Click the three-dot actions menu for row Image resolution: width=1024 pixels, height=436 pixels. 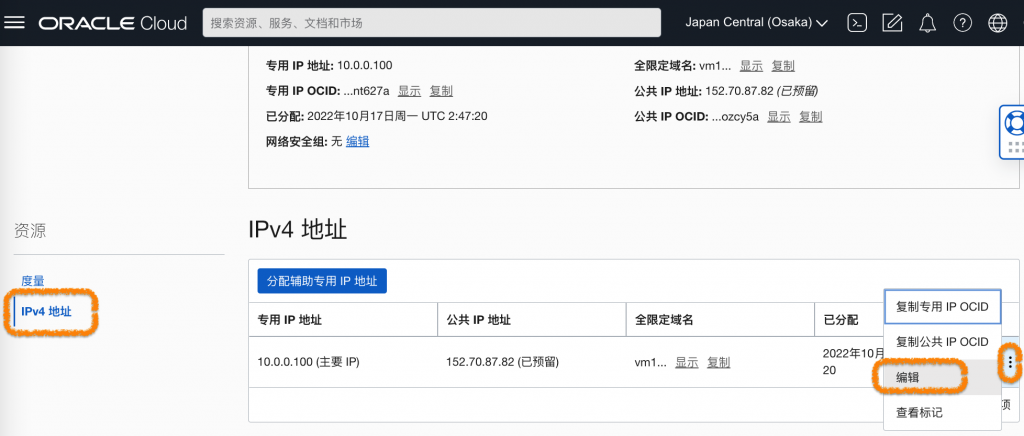coord(1011,362)
